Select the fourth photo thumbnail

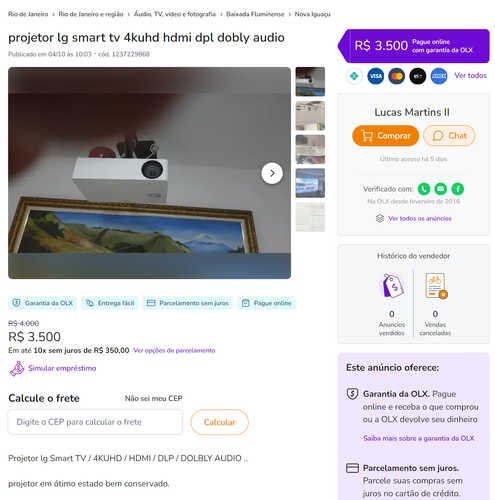point(310,183)
